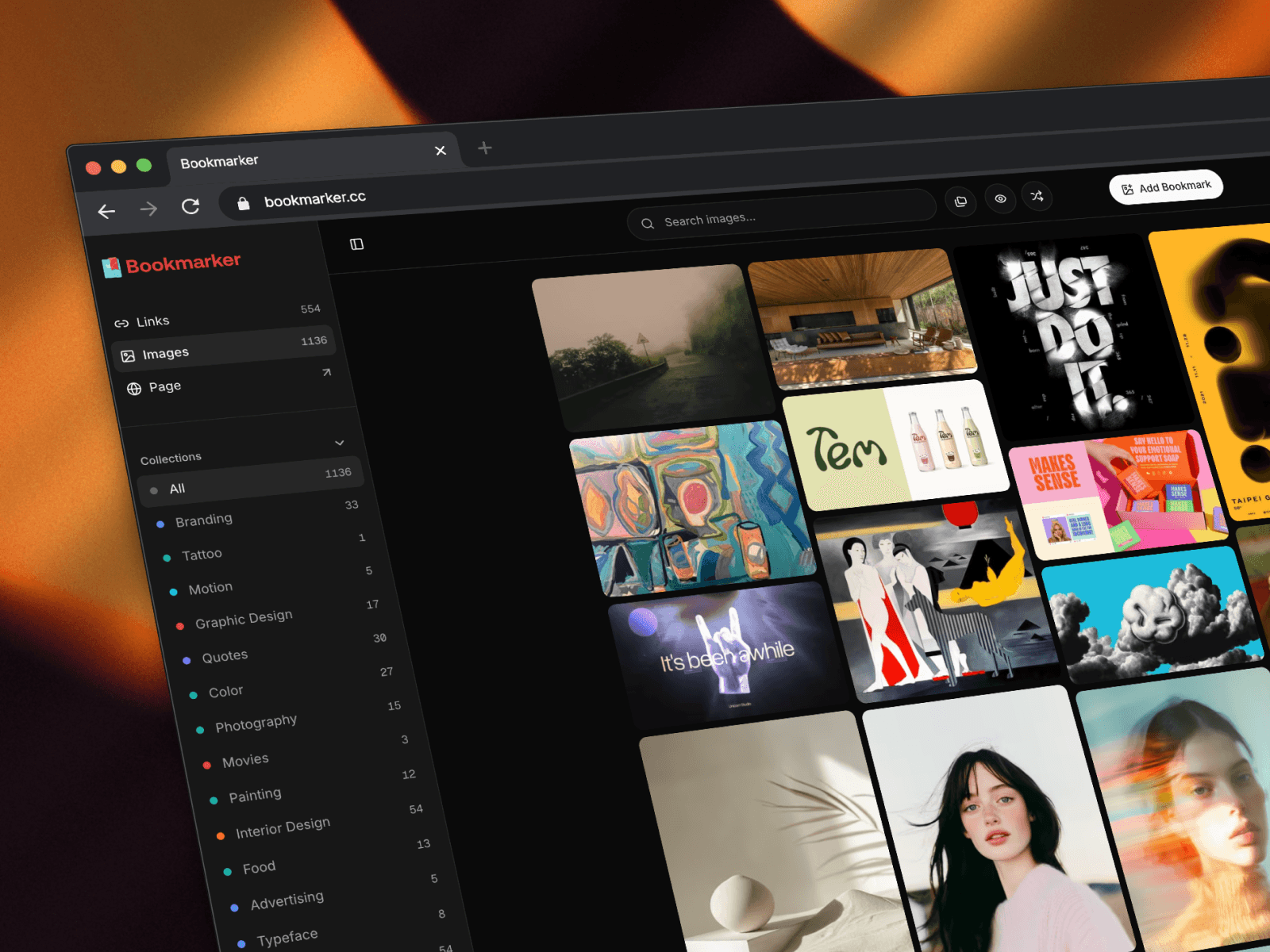Click the shuffle images icon

click(x=1037, y=197)
